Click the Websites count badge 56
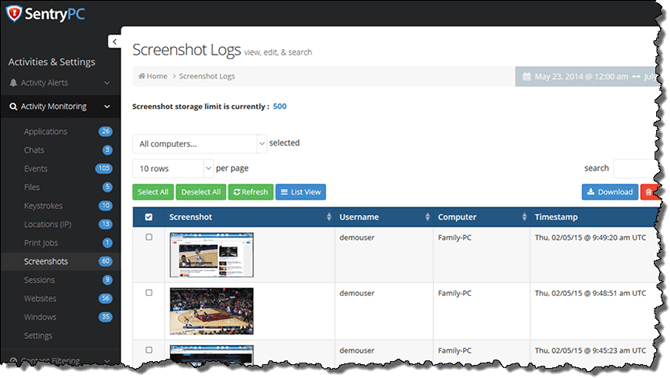This screenshot has height=378, width=670. pyautogui.click(x=106, y=298)
